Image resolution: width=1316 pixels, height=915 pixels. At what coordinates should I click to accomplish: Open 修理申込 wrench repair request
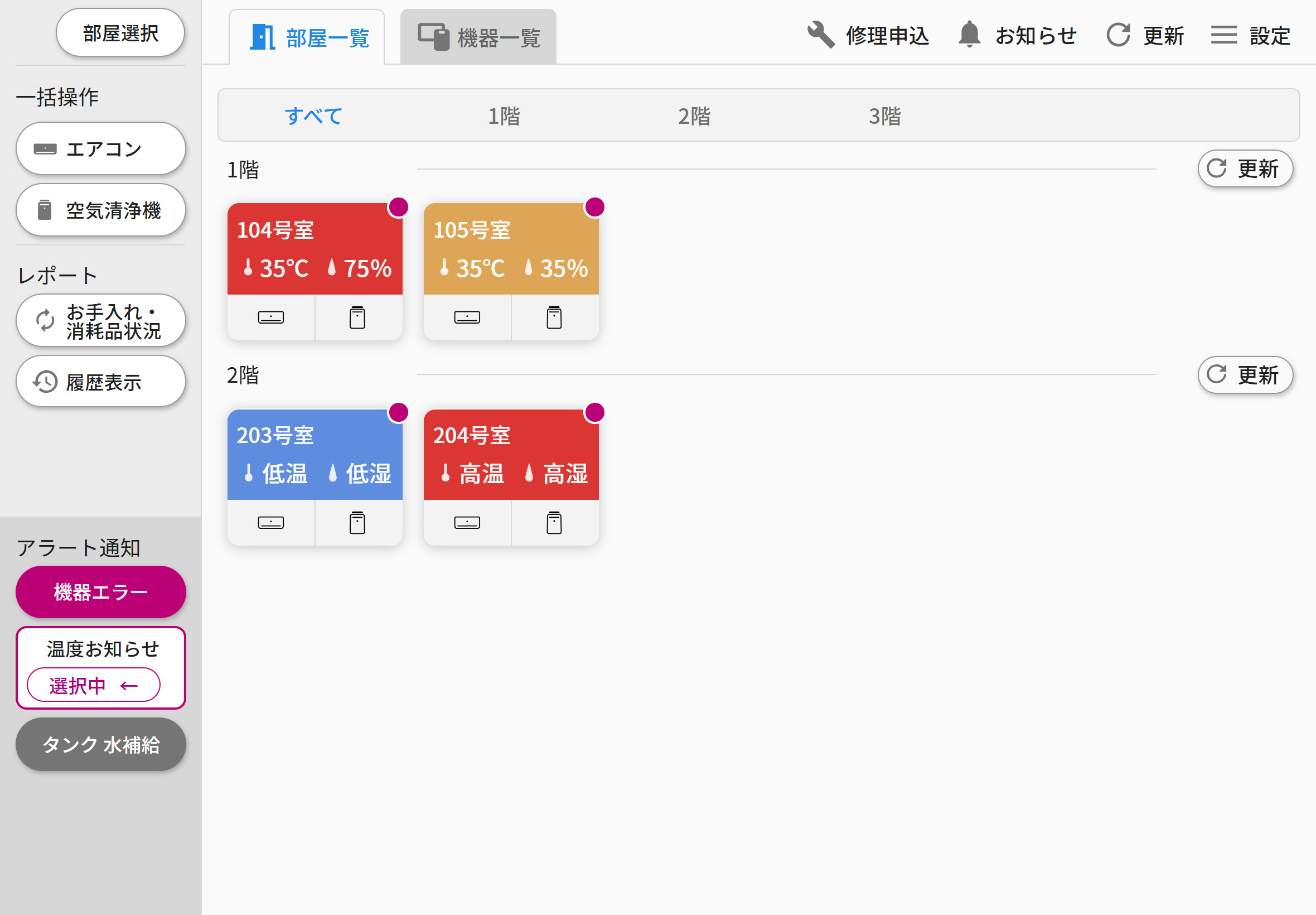click(x=868, y=36)
